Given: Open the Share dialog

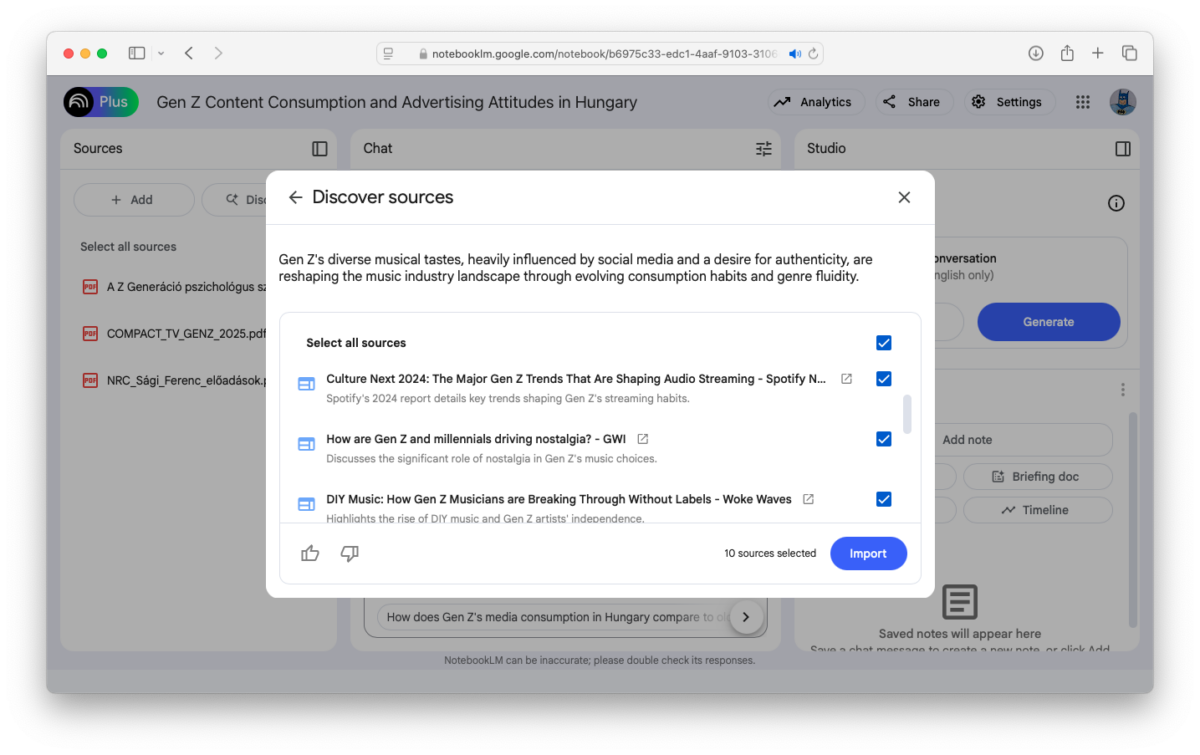Looking at the screenshot, I should coord(912,102).
